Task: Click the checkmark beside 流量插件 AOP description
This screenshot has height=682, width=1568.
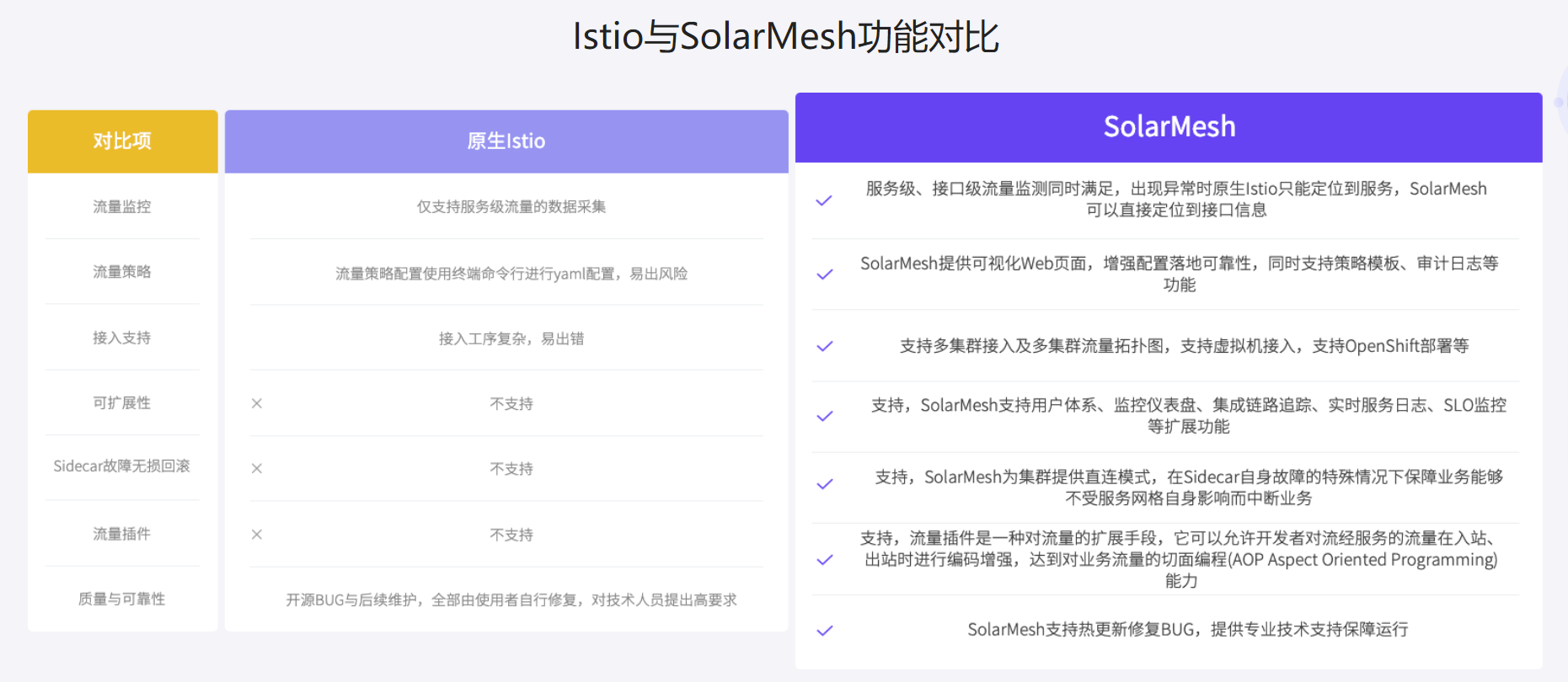Action: [x=824, y=560]
